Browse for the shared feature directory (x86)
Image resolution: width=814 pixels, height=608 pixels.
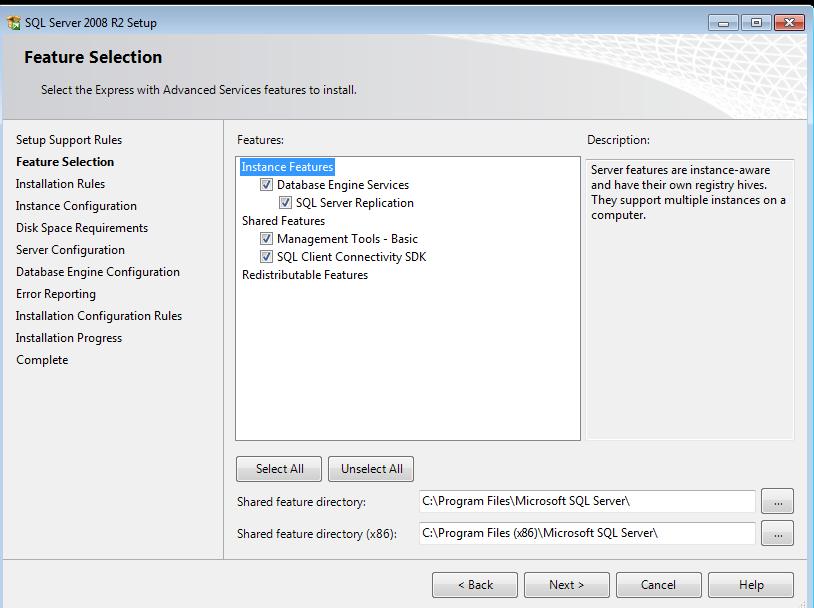pos(778,533)
